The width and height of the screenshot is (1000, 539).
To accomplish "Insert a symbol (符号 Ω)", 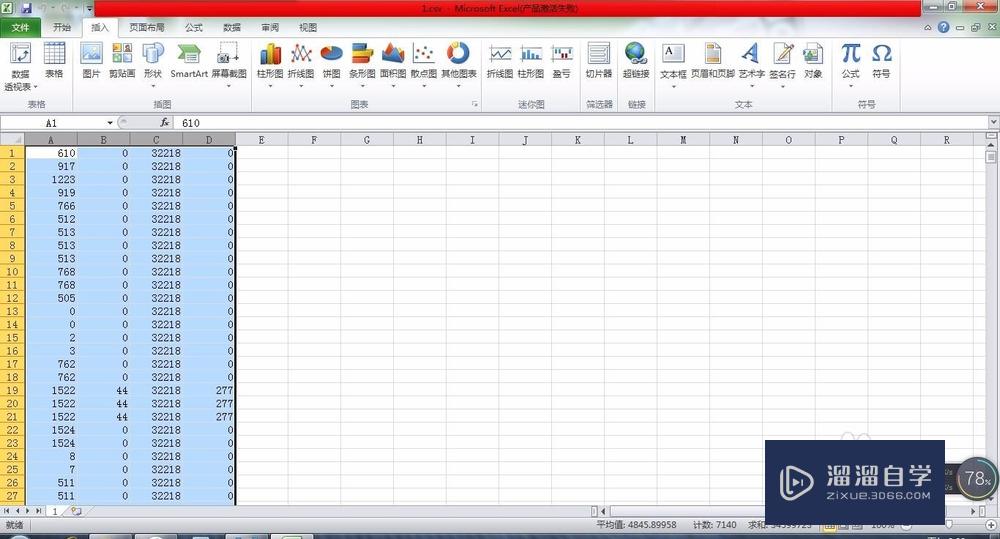I will pyautogui.click(x=881, y=61).
